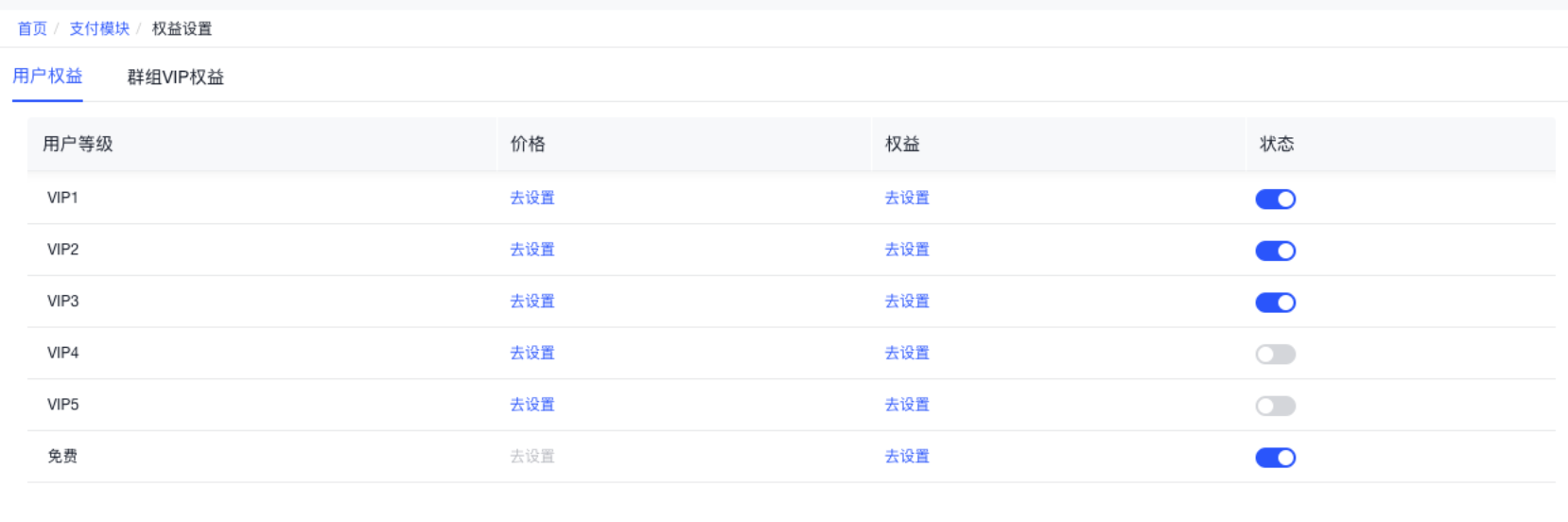Open 权益 settings for 免费 level
The width and height of the screenshot is (1568, 522).
point(907,456)
